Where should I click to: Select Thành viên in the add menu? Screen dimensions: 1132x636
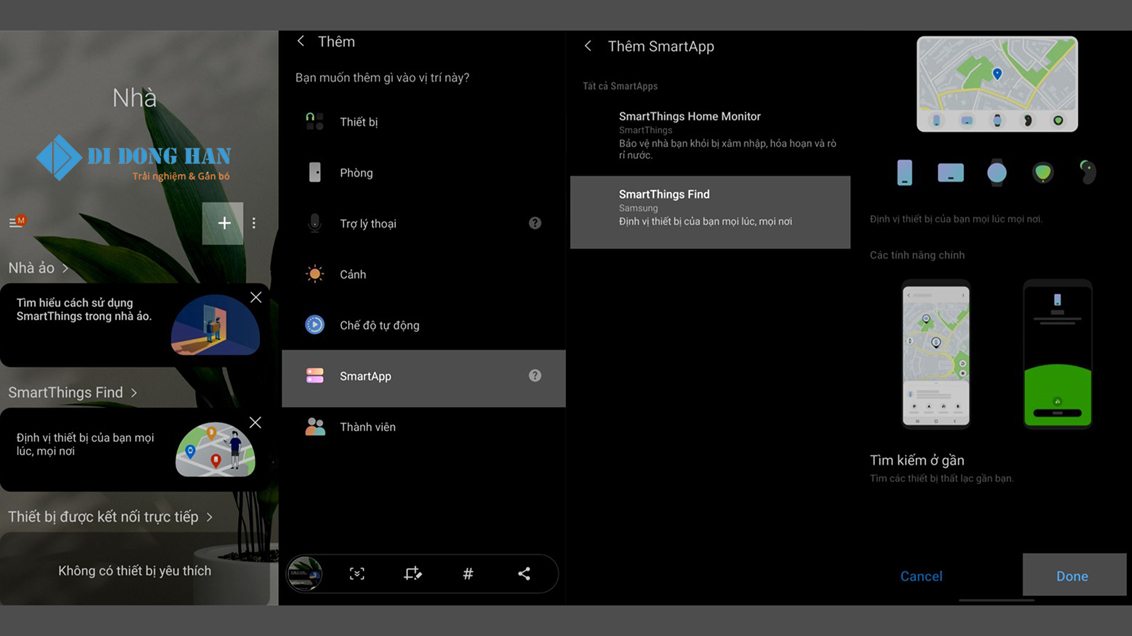coord(423,427)
